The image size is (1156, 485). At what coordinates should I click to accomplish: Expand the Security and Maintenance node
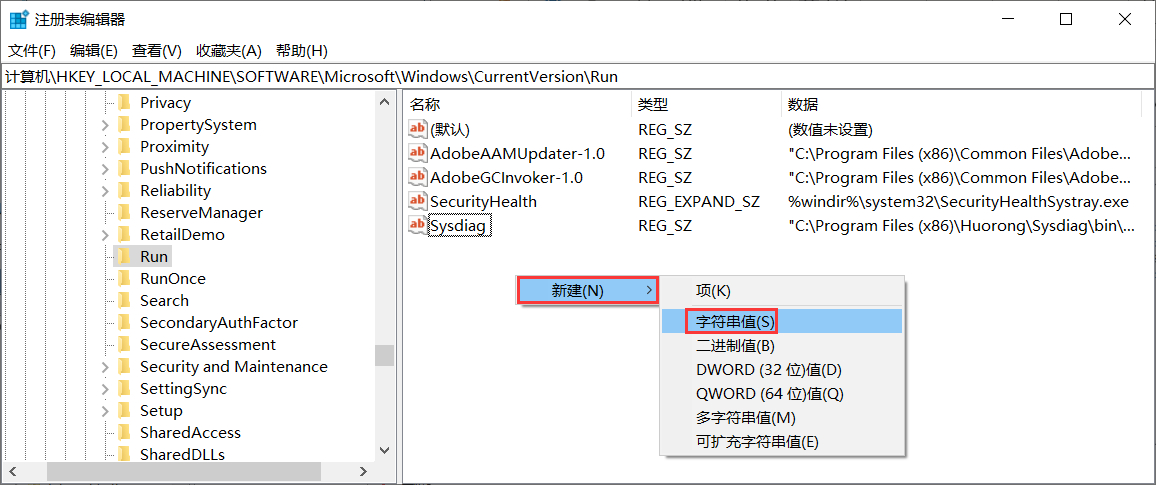(x=105, y=367)
